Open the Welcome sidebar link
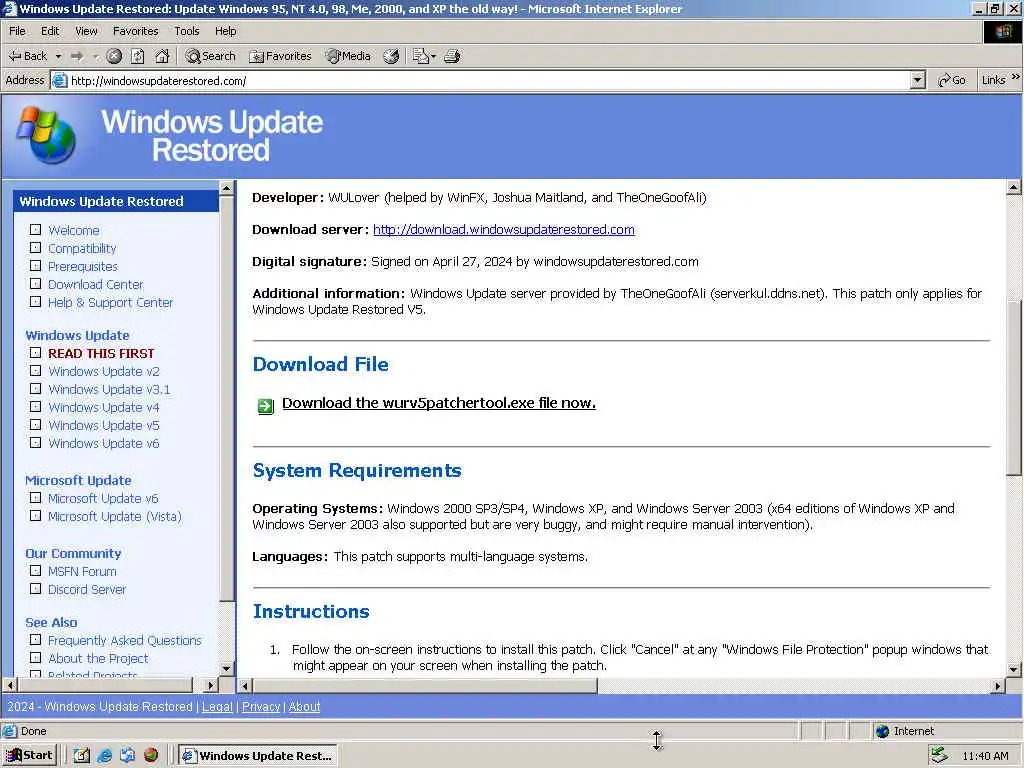The image size is (1024, 768). pyautogui.click(x=74, y=231)
